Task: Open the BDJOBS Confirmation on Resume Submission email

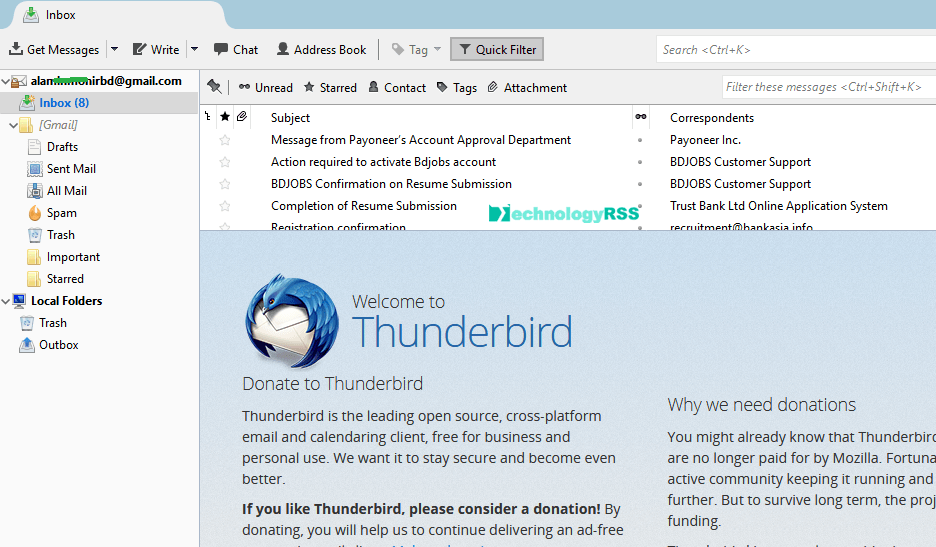Action: (391, 184)
